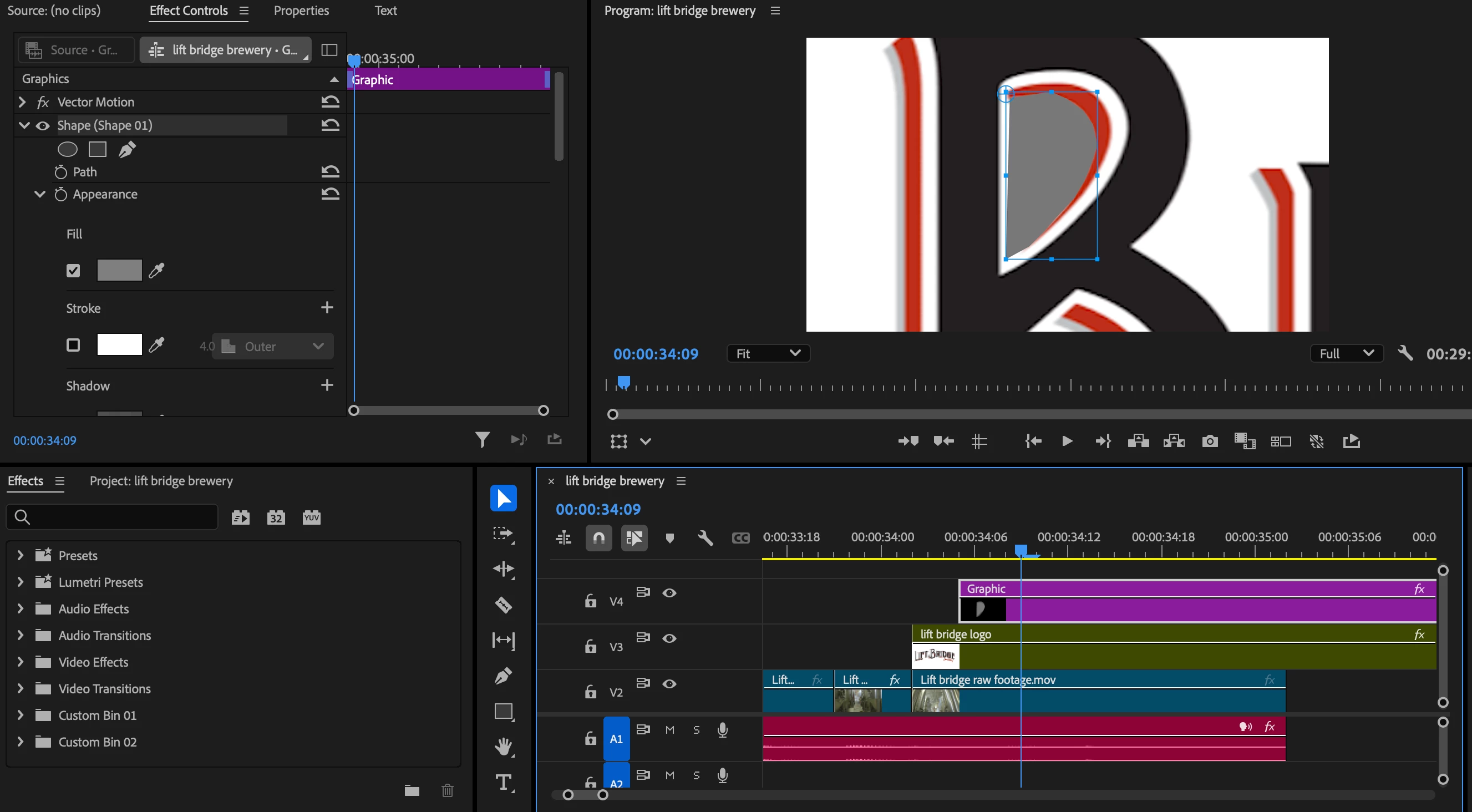Expand the Presets folder

pyautogui.click(x=21, y=555)
